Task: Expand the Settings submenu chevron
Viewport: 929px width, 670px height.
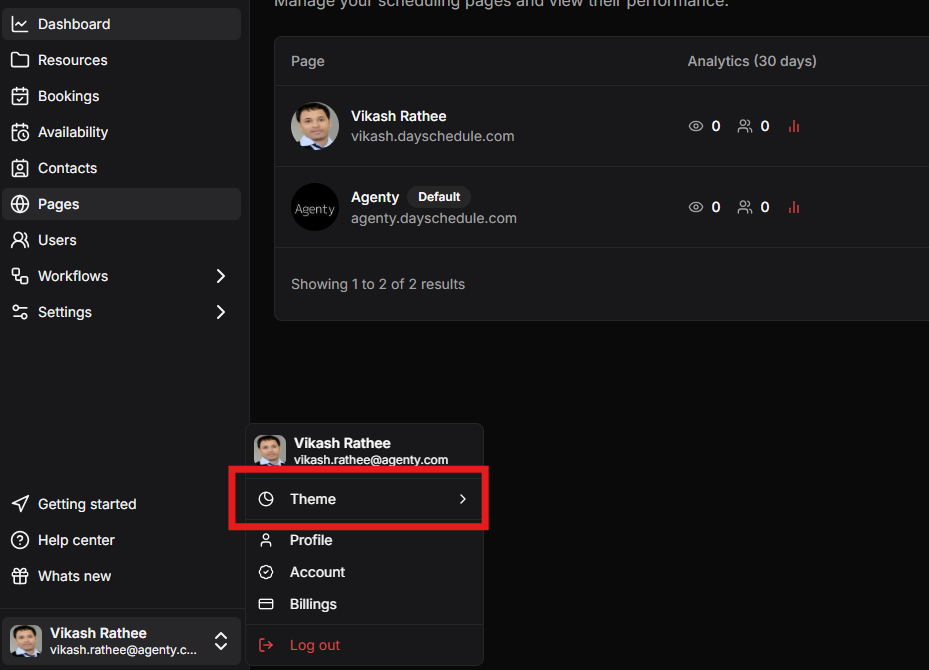Action: (x=220, y=312)
